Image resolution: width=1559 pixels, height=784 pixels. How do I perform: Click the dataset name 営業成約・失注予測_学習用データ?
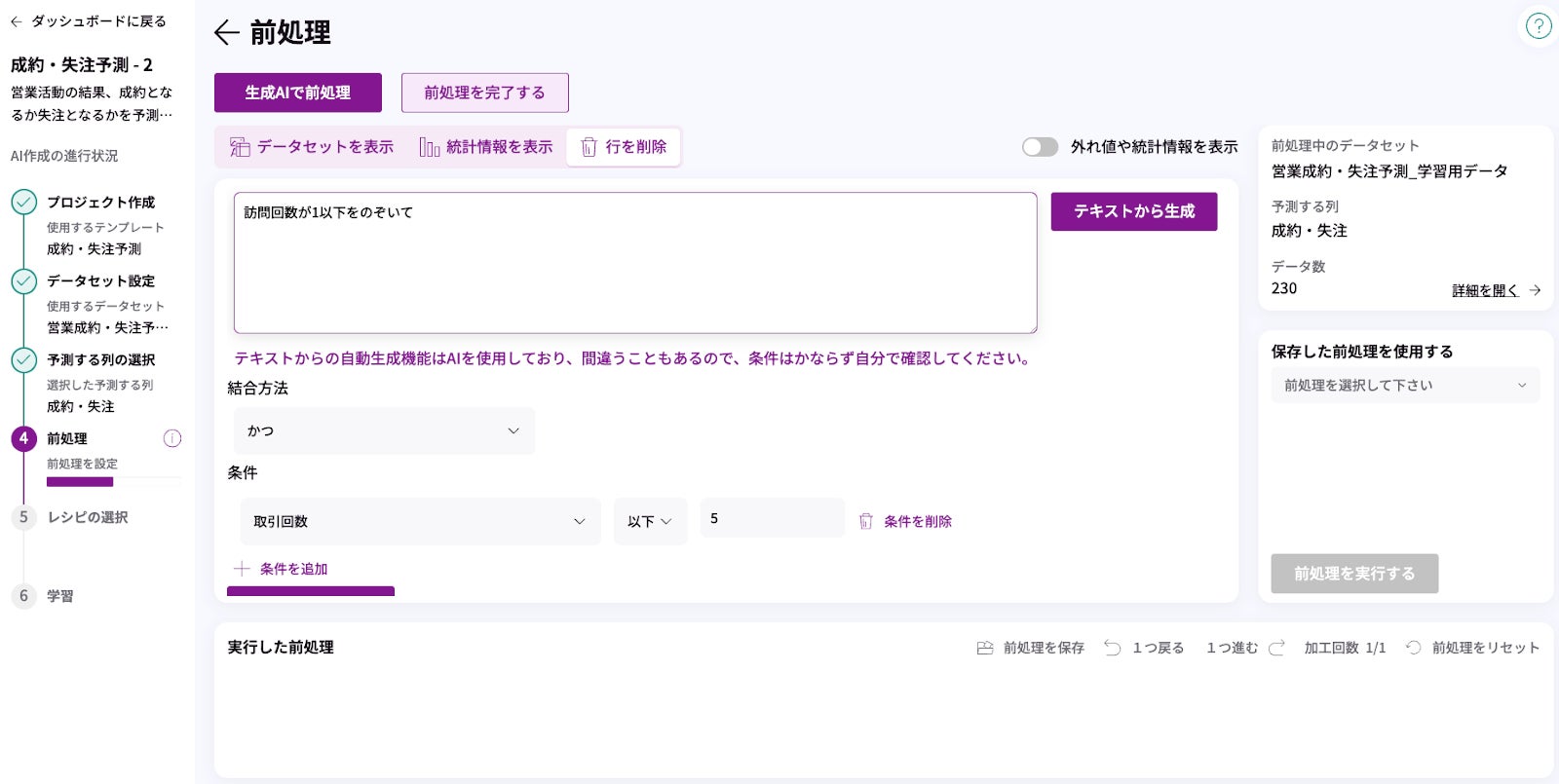(1389, 171)
